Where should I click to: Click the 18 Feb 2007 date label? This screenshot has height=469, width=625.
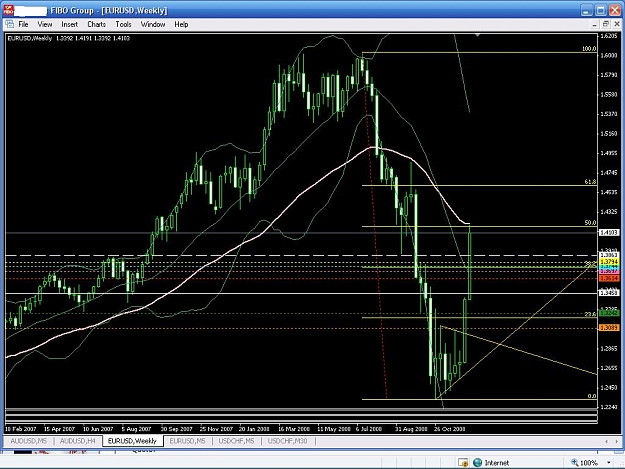(20, 429)
